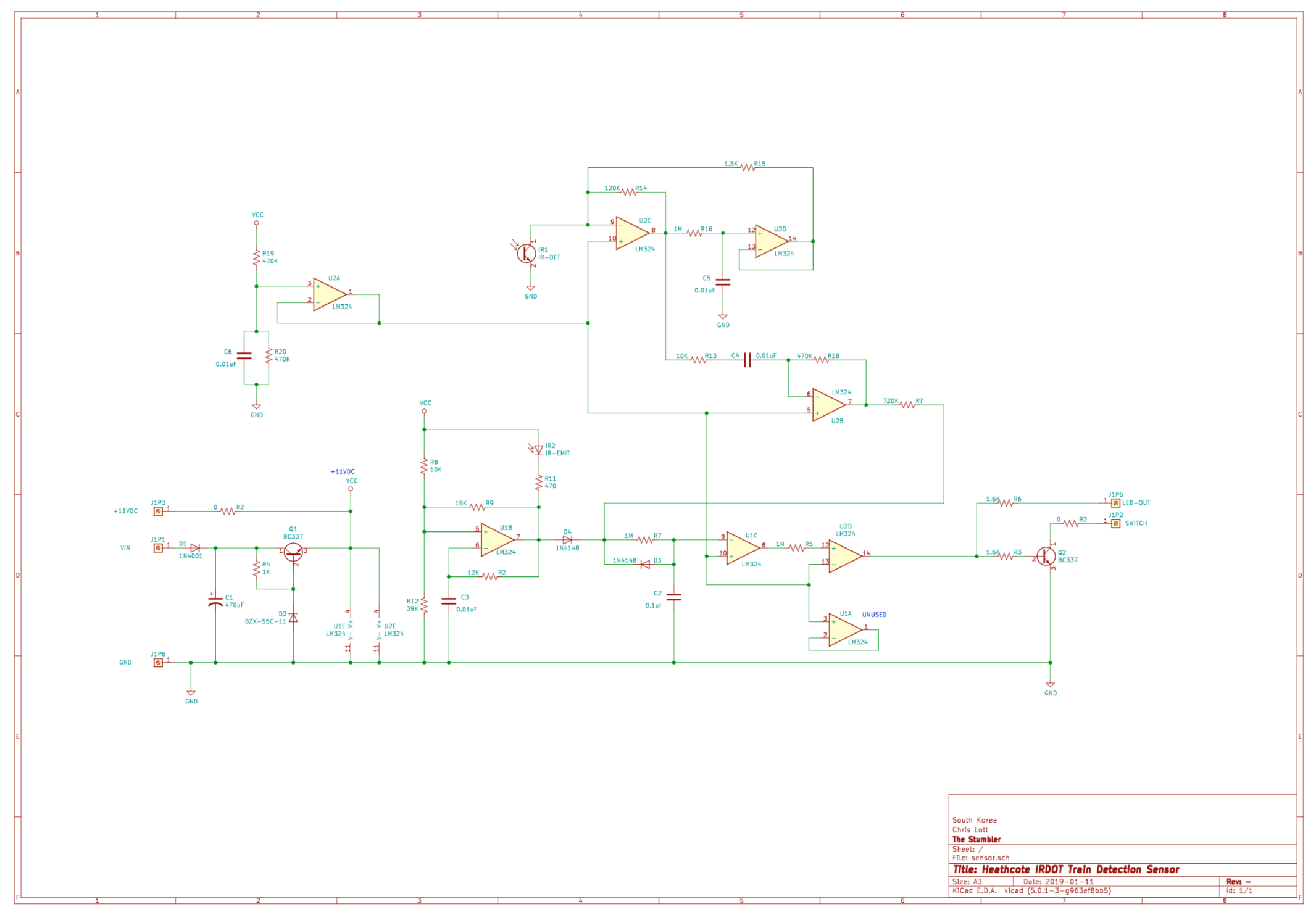This screenshot has width=1316, height=912.
Task: Pick the R6 1.6K resistor symbol
Action: (x=1005, y=503)
